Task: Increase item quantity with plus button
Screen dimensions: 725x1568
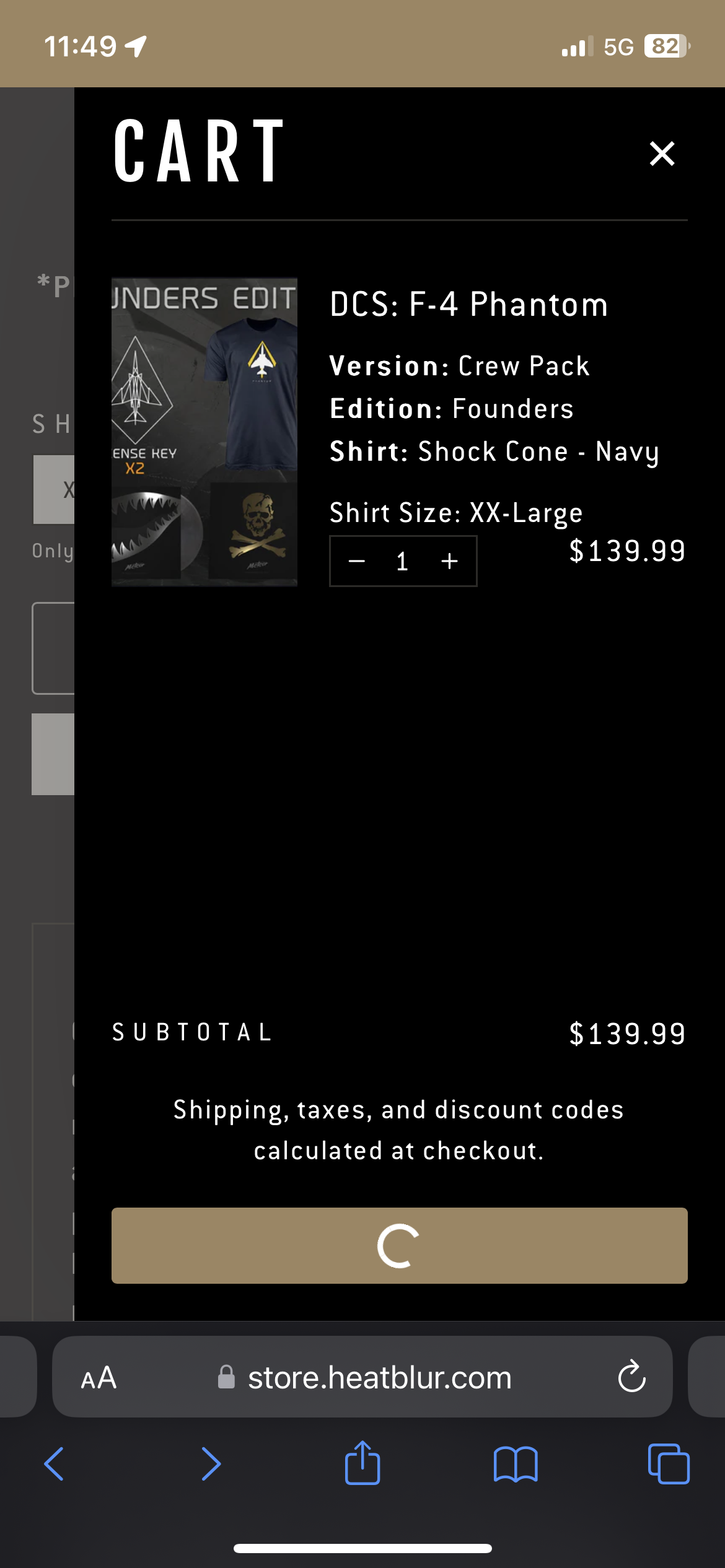Action: pos(449,561)
